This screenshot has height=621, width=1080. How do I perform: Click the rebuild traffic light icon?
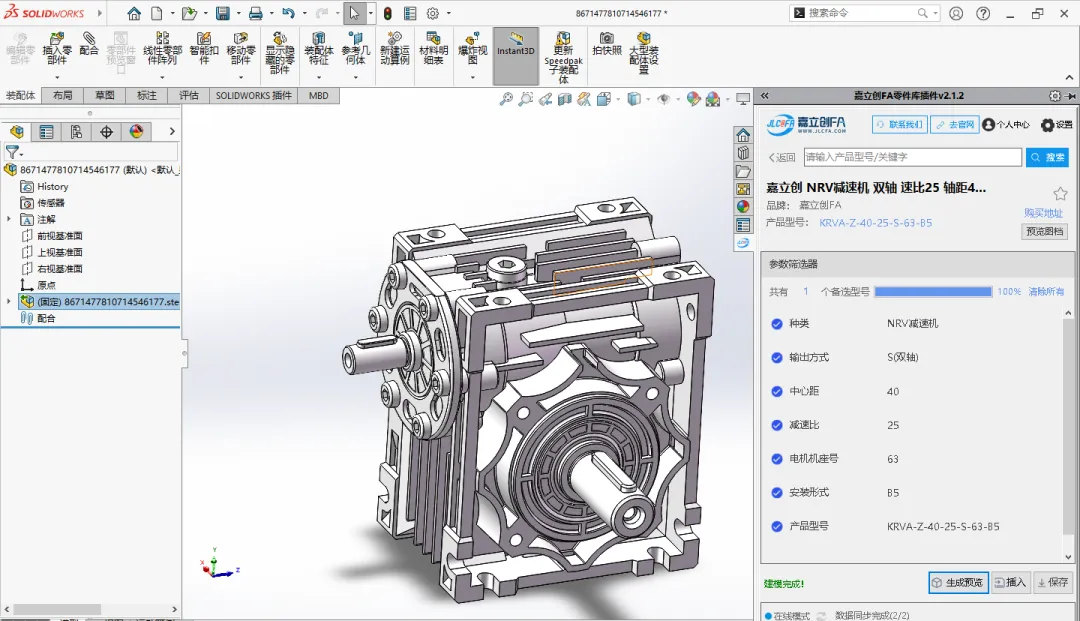tap(387, 14)
